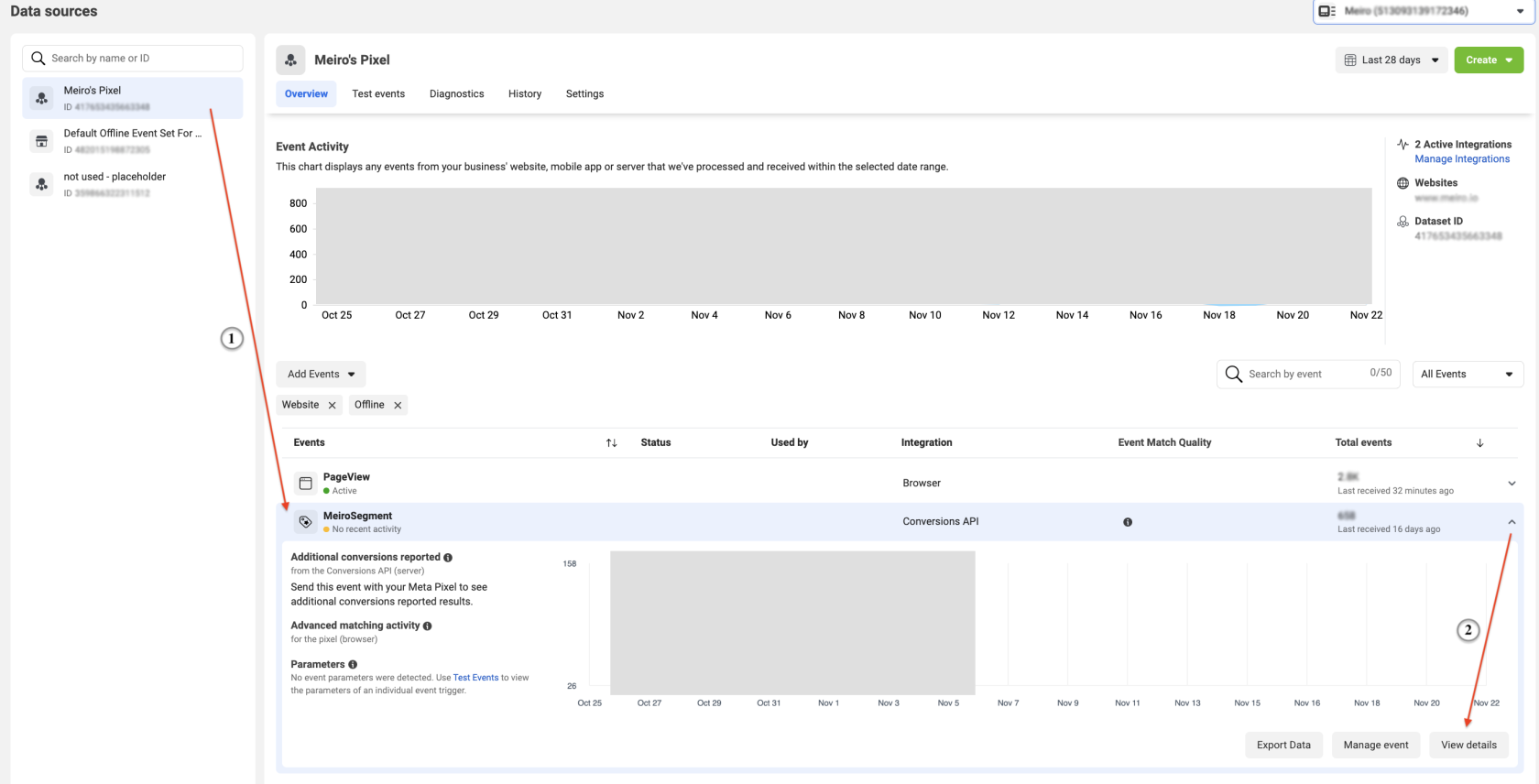This screenshot has width=1539, height=784.
Task: Click the 'No recent activity' status text
Action: point(366,529)
